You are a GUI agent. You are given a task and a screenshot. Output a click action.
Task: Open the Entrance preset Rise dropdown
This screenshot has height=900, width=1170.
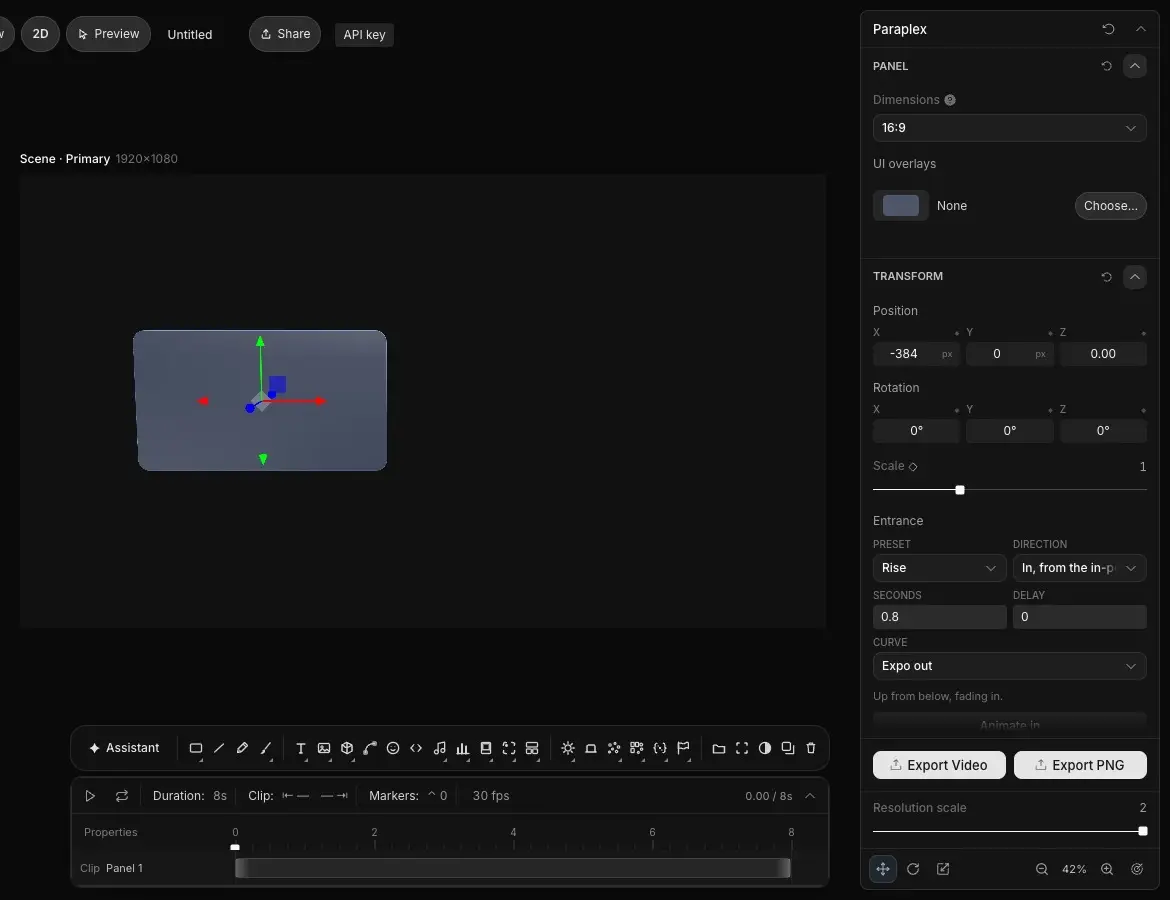939,568
